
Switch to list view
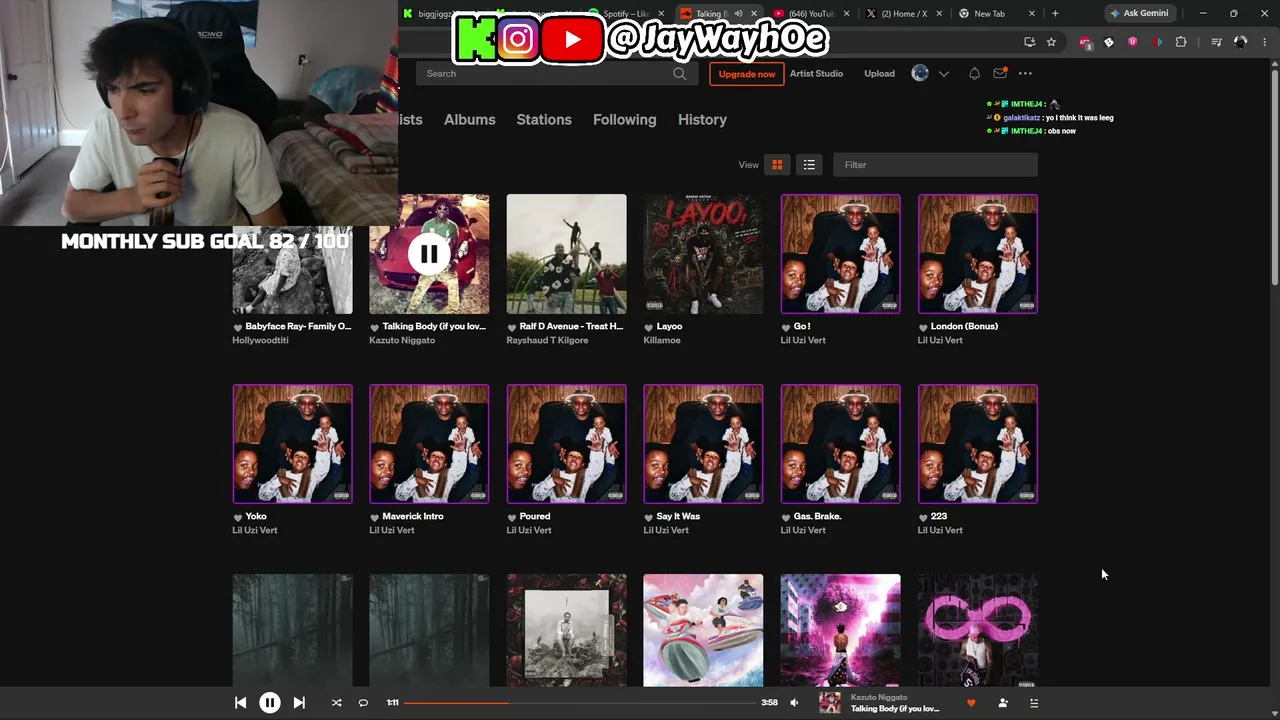point(809,165)
